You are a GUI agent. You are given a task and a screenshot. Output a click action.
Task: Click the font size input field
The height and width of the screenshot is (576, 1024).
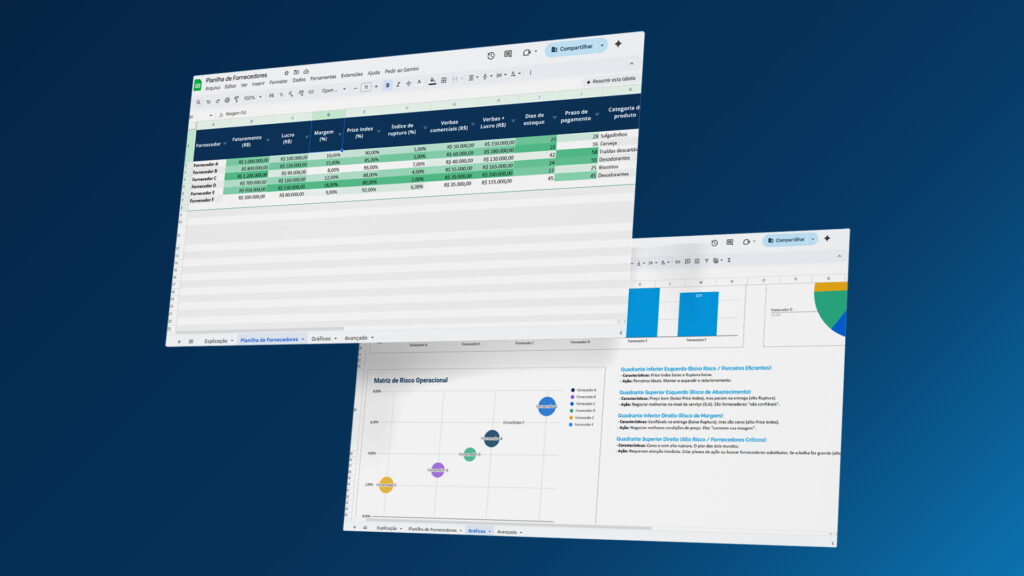365,87
